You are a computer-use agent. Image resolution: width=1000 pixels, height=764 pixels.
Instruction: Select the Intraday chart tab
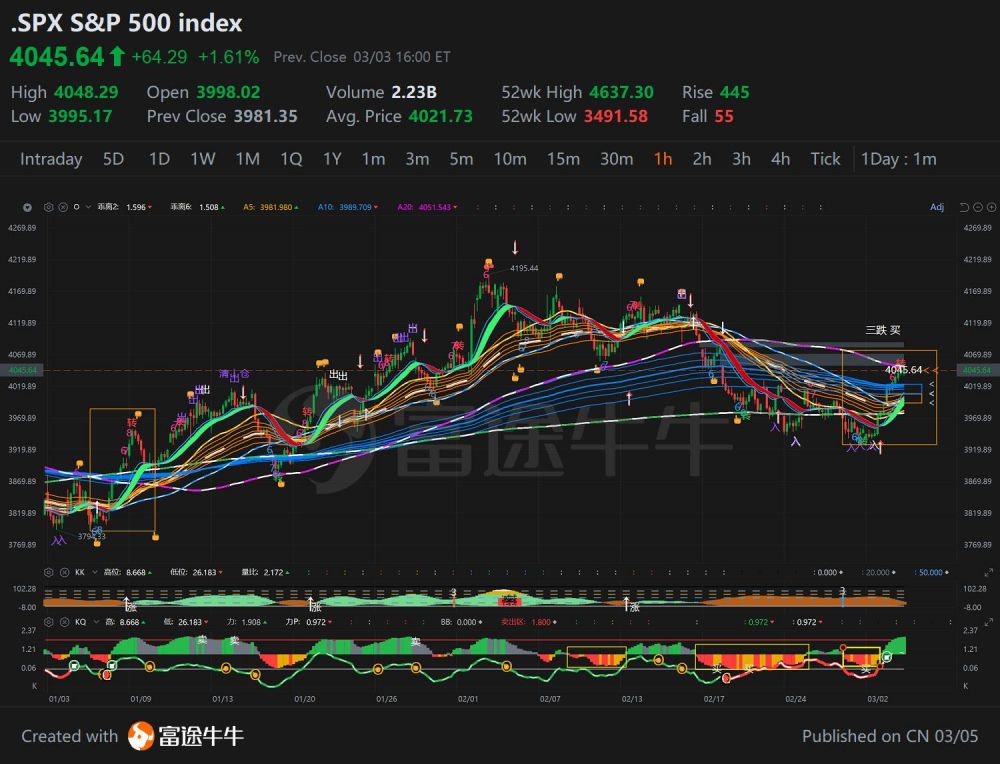point(51,159)
